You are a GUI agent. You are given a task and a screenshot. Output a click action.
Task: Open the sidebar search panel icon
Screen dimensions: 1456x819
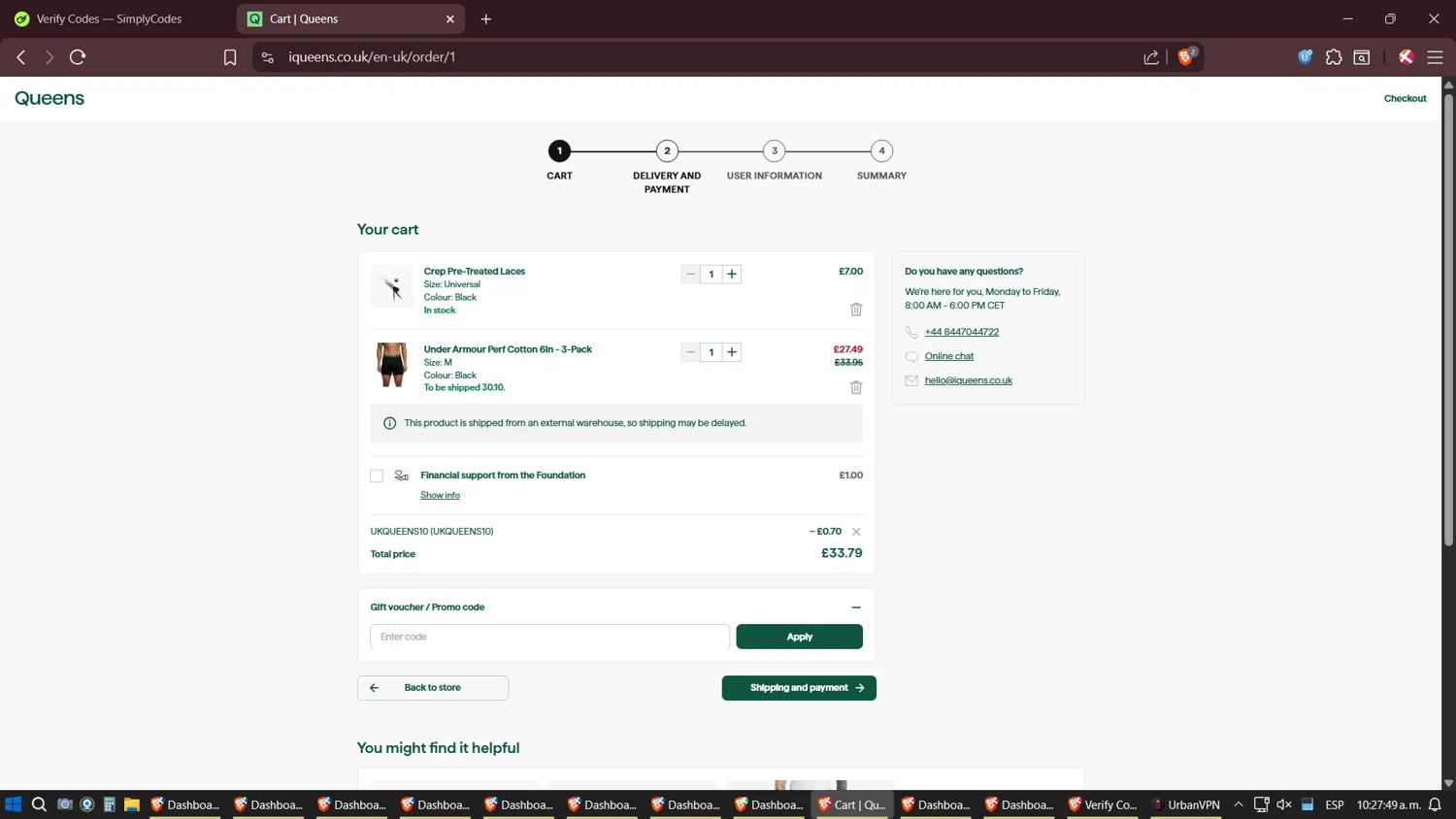click(1362, 57)
